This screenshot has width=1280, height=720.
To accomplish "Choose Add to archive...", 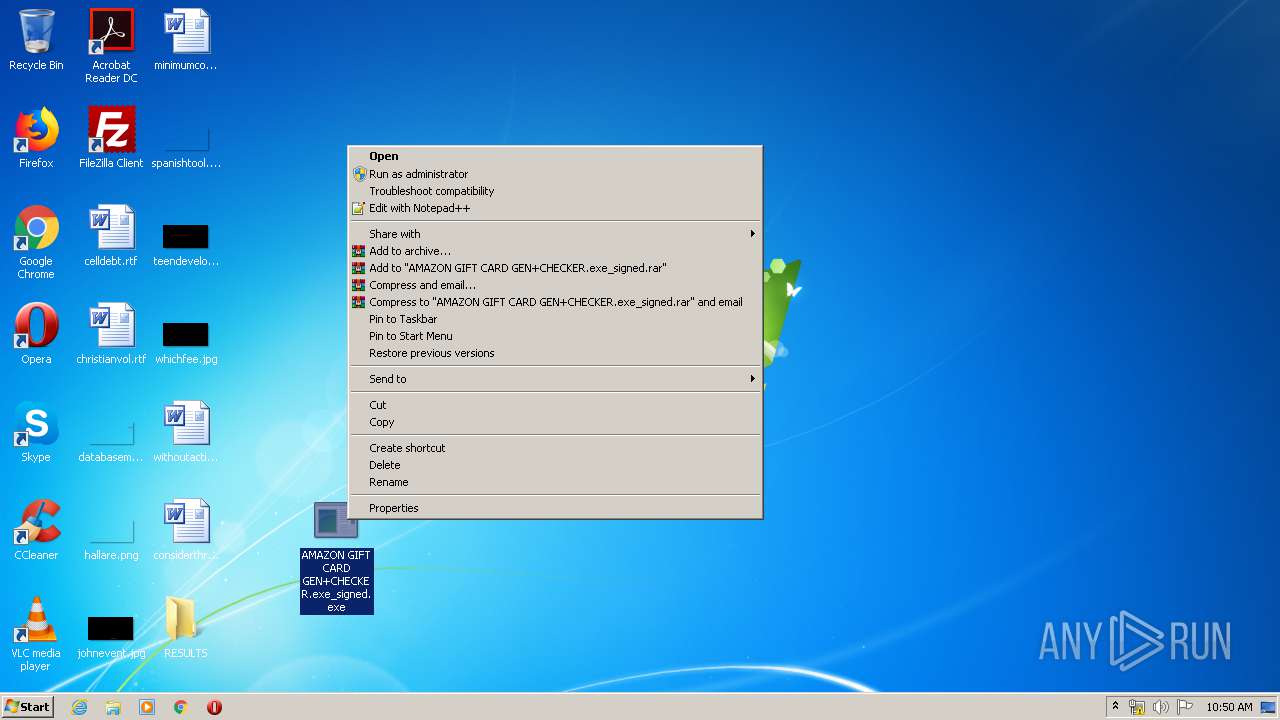I will point(555,251).
